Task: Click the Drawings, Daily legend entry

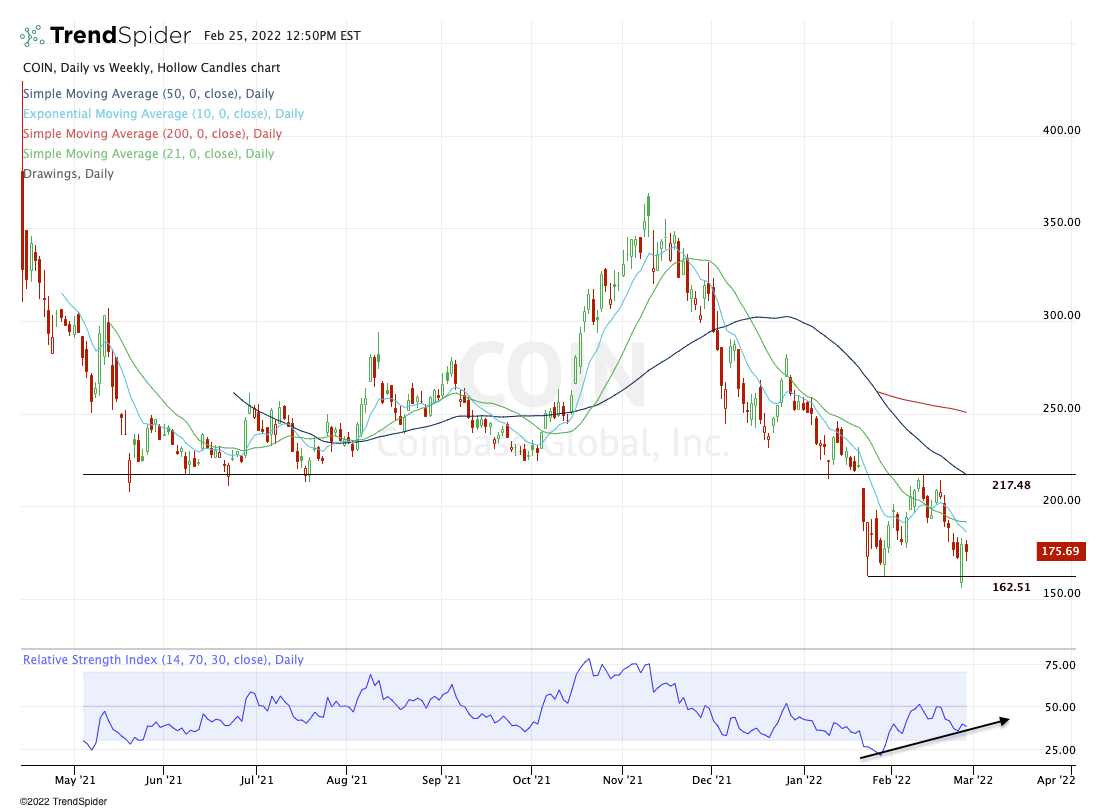Action: [68, 174]
